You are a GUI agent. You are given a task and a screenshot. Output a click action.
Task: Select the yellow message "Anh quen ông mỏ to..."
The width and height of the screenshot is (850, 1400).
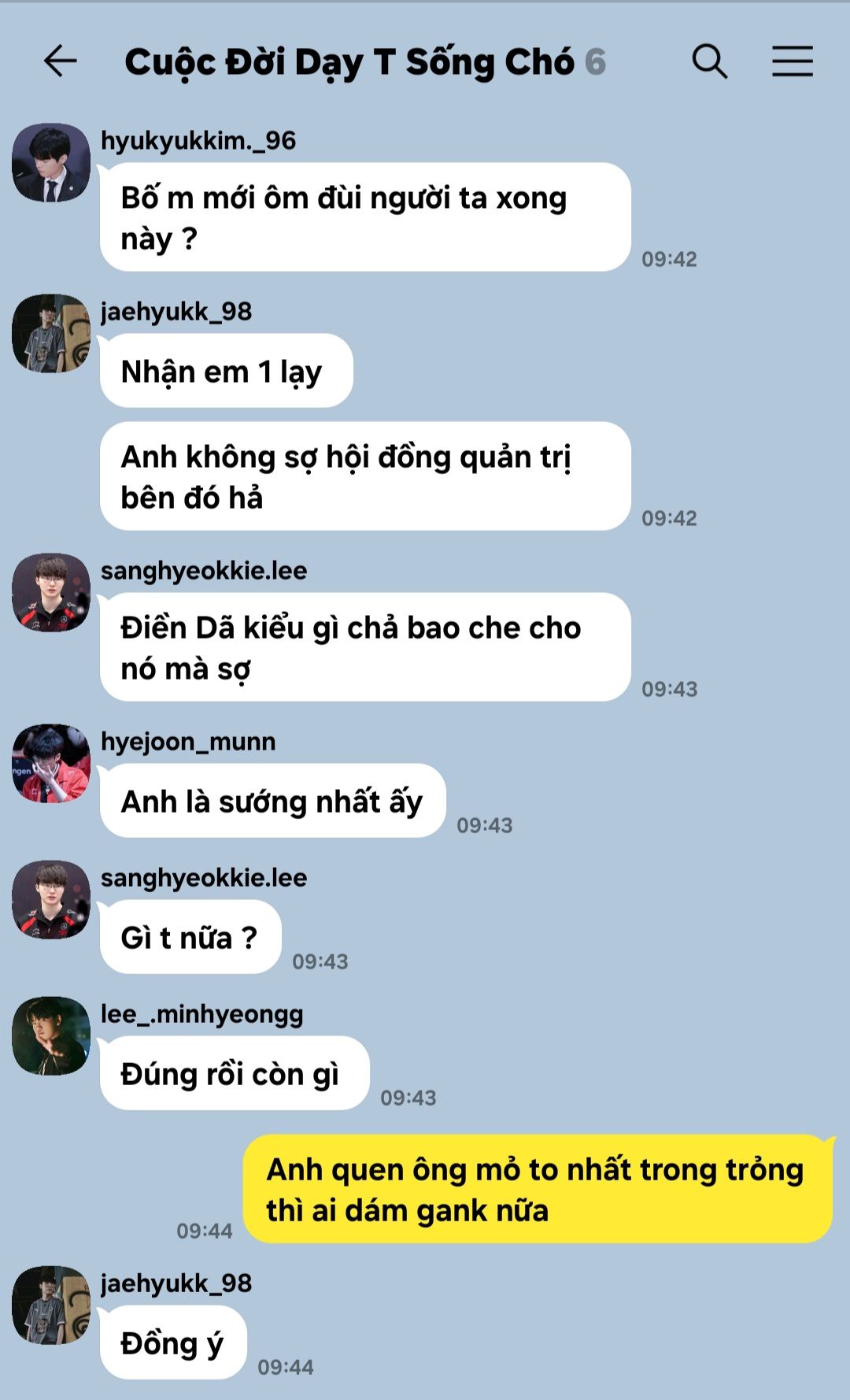[x=538, y=1189]
